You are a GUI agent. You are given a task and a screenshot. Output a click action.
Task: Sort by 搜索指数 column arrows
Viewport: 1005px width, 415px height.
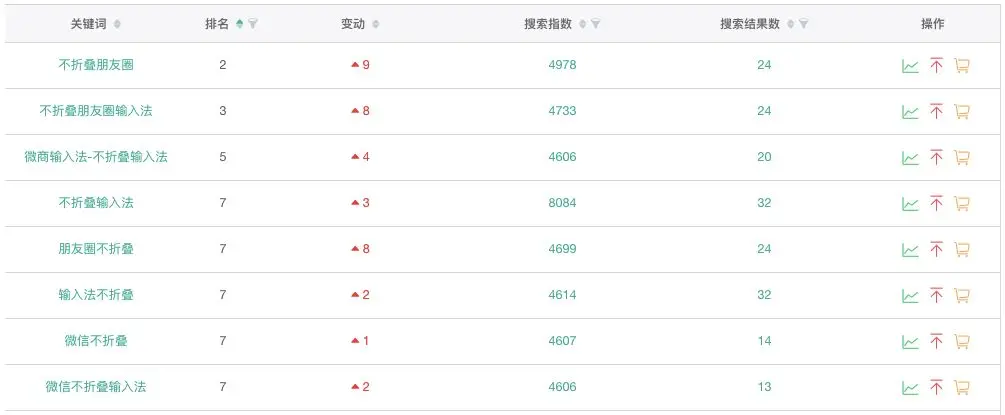click(x=582, y=24)
